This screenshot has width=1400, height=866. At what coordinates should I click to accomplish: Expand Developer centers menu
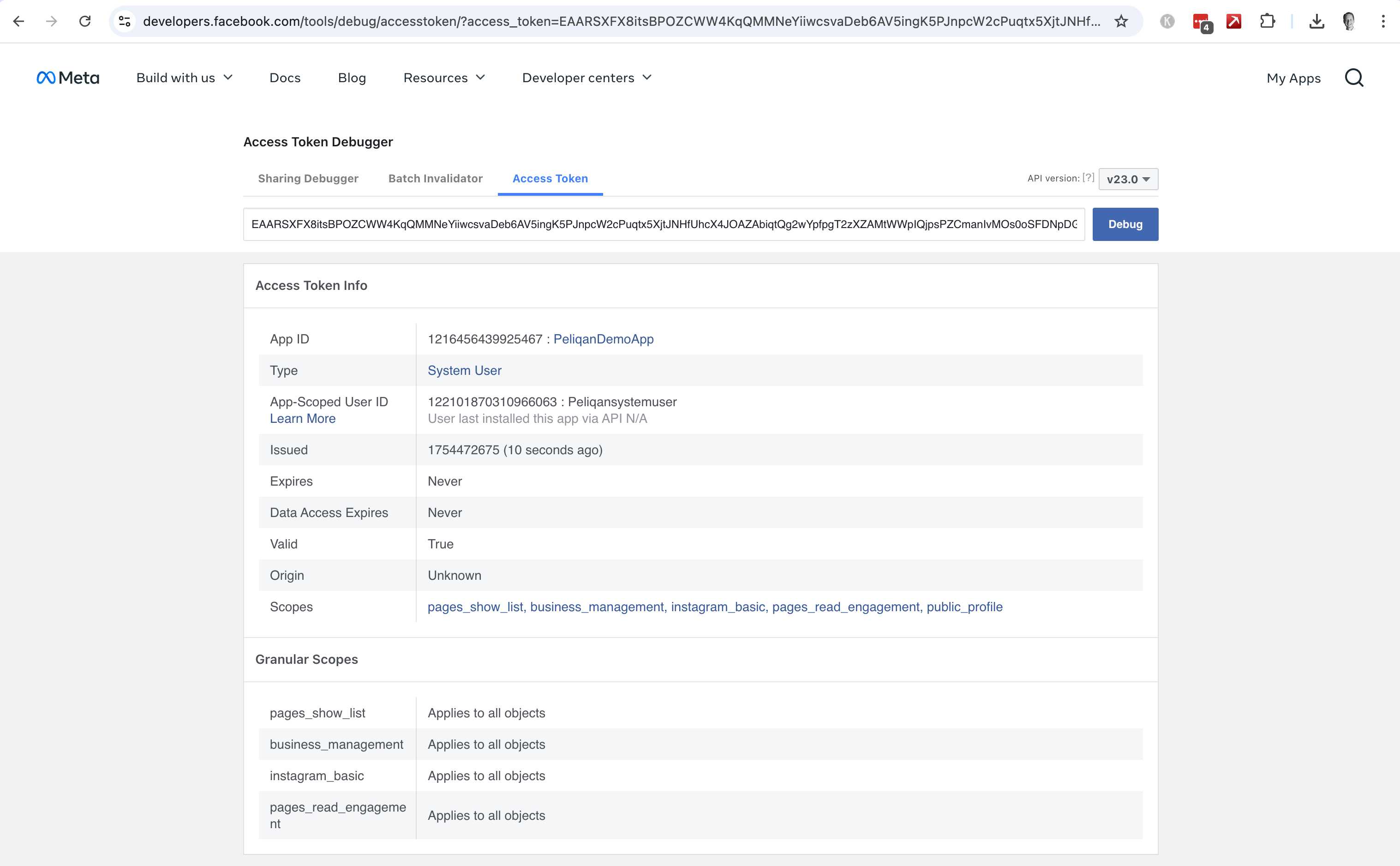pyautogui.click(x=586, y=78)
